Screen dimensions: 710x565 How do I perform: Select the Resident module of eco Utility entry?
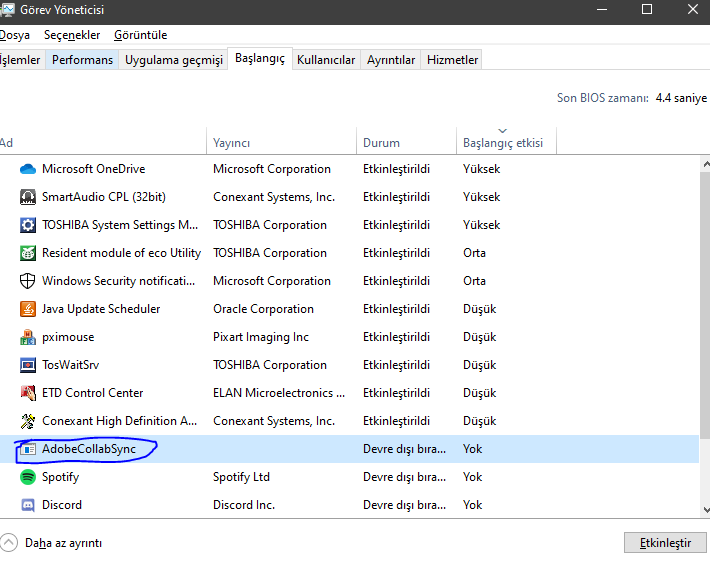(x=121, y=253)
